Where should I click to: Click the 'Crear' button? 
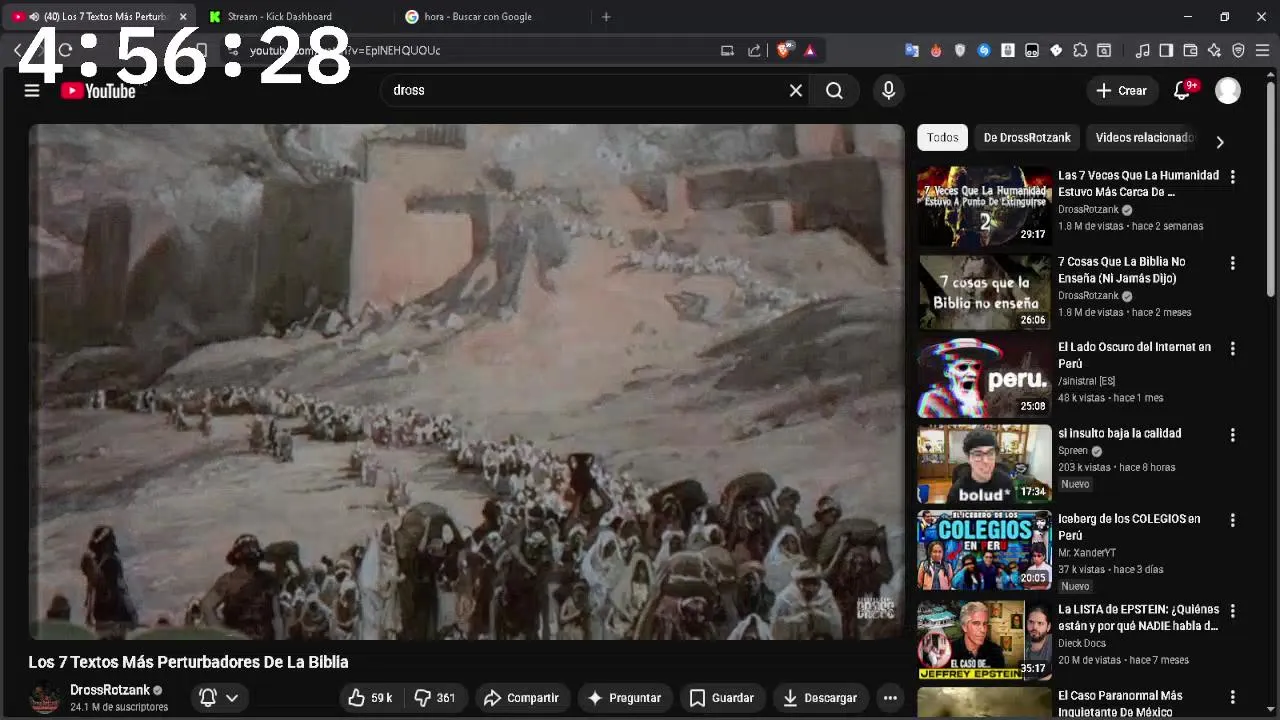[x=1122, y=91]
